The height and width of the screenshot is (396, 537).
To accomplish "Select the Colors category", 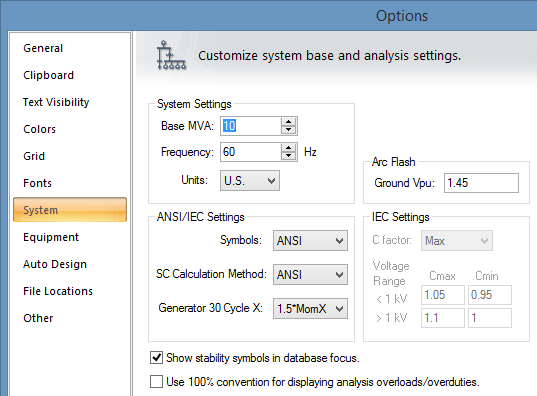I will [39, 129].
